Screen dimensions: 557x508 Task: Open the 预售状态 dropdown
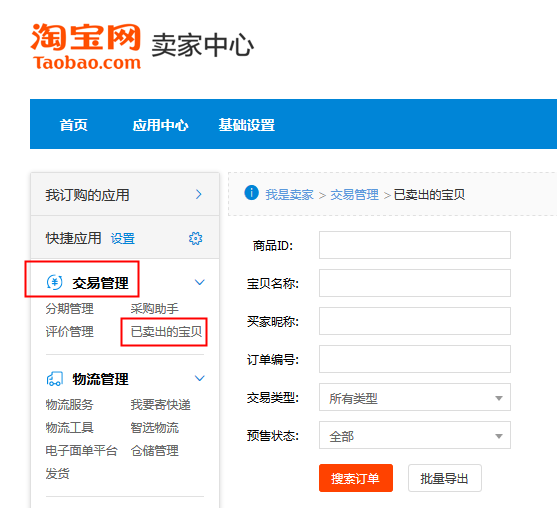coord(415,435)
